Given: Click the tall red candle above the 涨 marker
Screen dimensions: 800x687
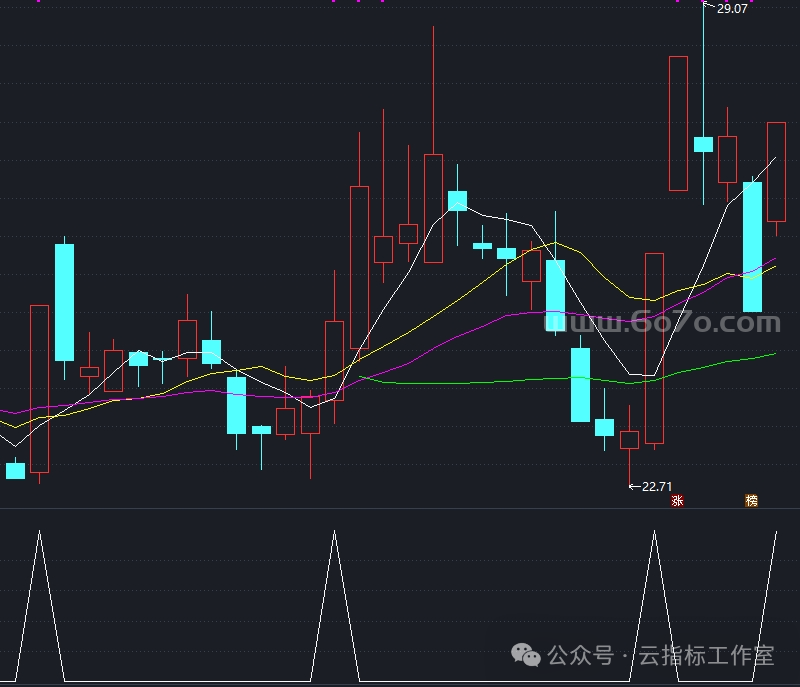Looking at the screenshot, I should 679,123.
